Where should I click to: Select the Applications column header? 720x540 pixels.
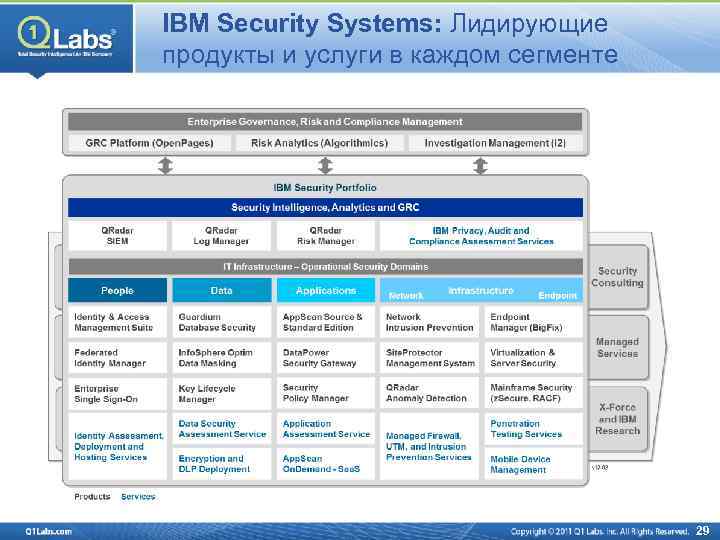tap(326, 290)
